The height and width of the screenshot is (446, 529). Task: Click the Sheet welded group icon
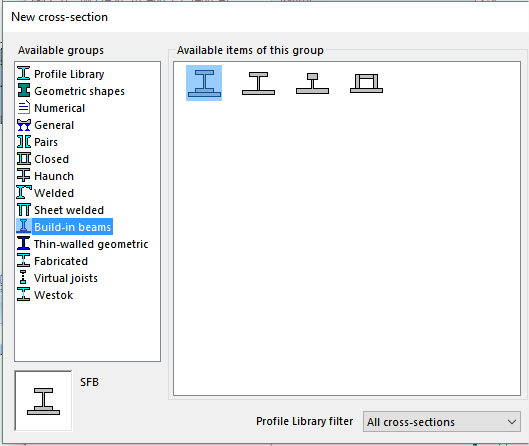click(24, 210)
